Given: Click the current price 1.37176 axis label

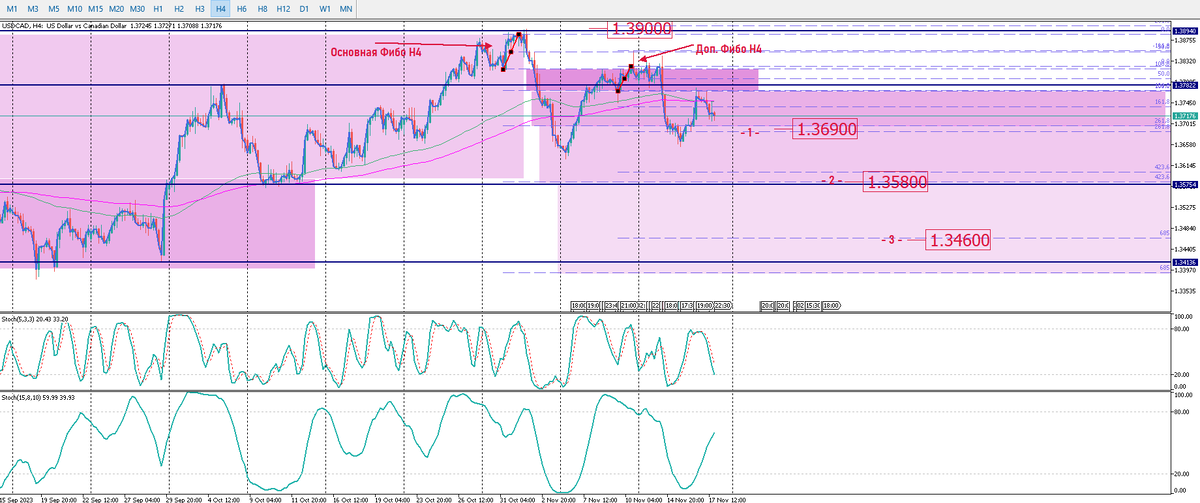Looking at the screenshot, I should (x=1185, y=116).
